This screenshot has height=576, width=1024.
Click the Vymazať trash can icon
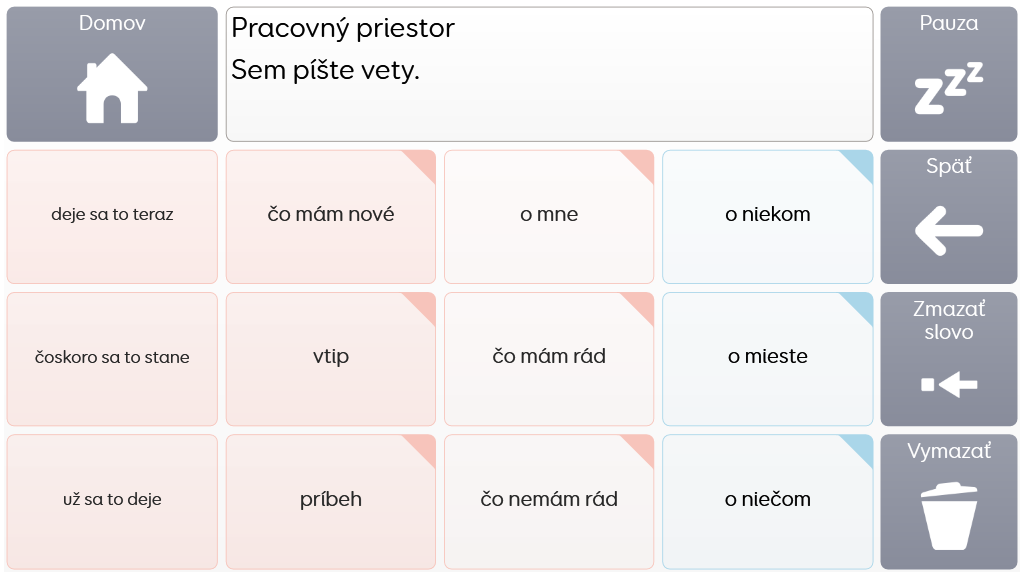point(948,516)
